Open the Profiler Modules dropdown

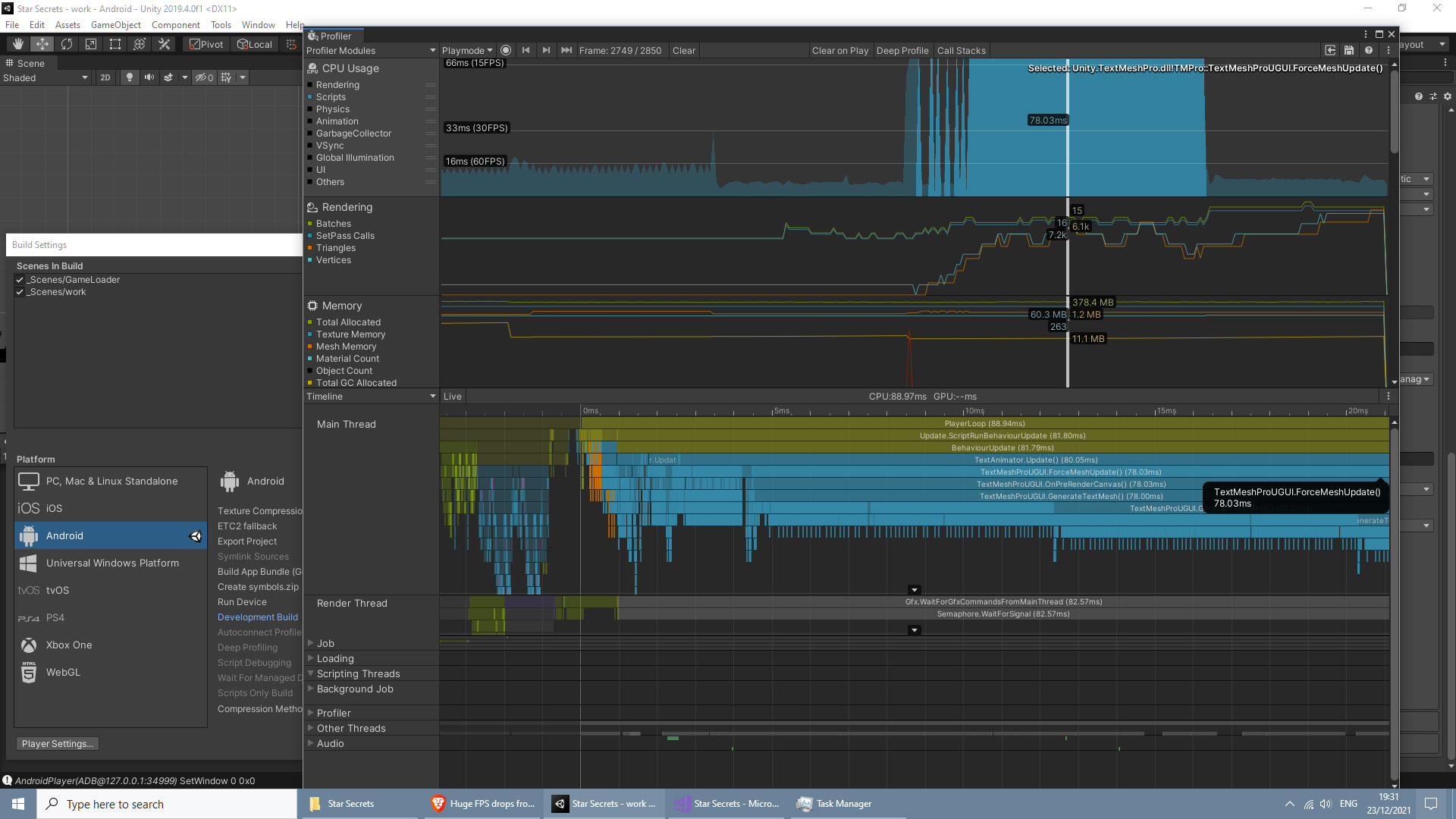[x=370, y=50]
